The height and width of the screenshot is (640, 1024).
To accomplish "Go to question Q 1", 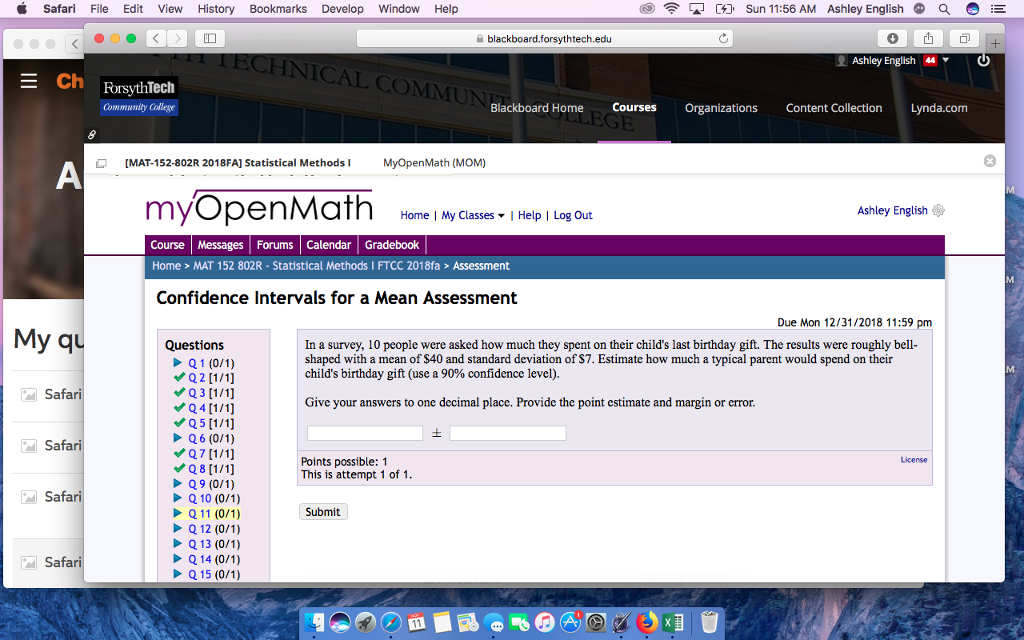I will pyautogui.click(x=197, y=363).
